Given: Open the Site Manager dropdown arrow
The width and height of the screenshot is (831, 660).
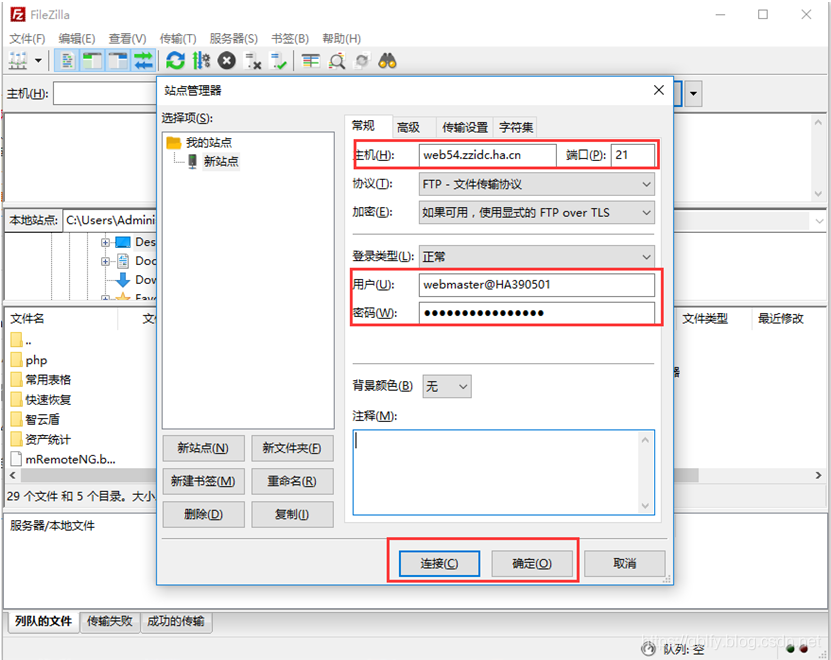Looking at the screenshot, I should 38,61.
